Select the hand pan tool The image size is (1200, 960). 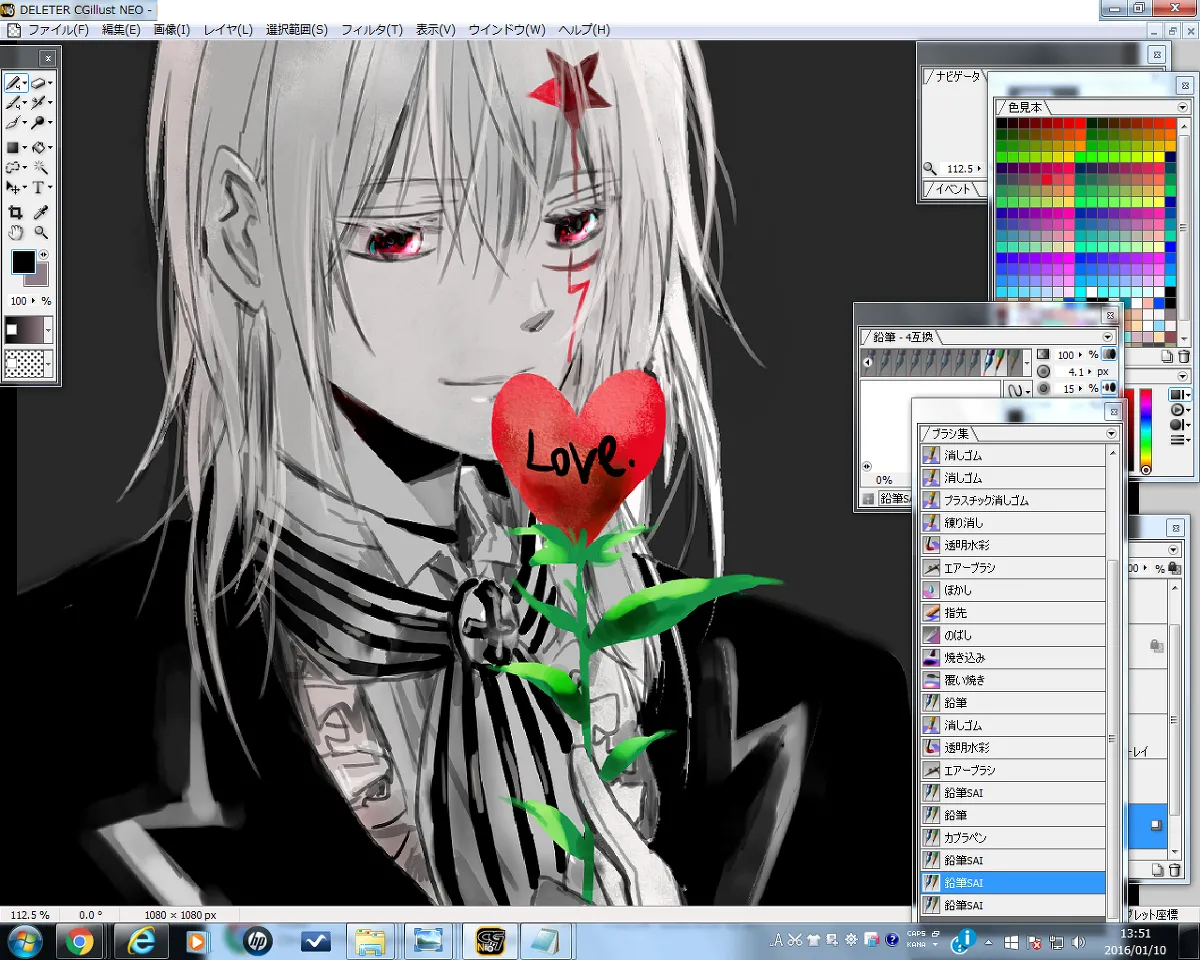click(15, 232)
